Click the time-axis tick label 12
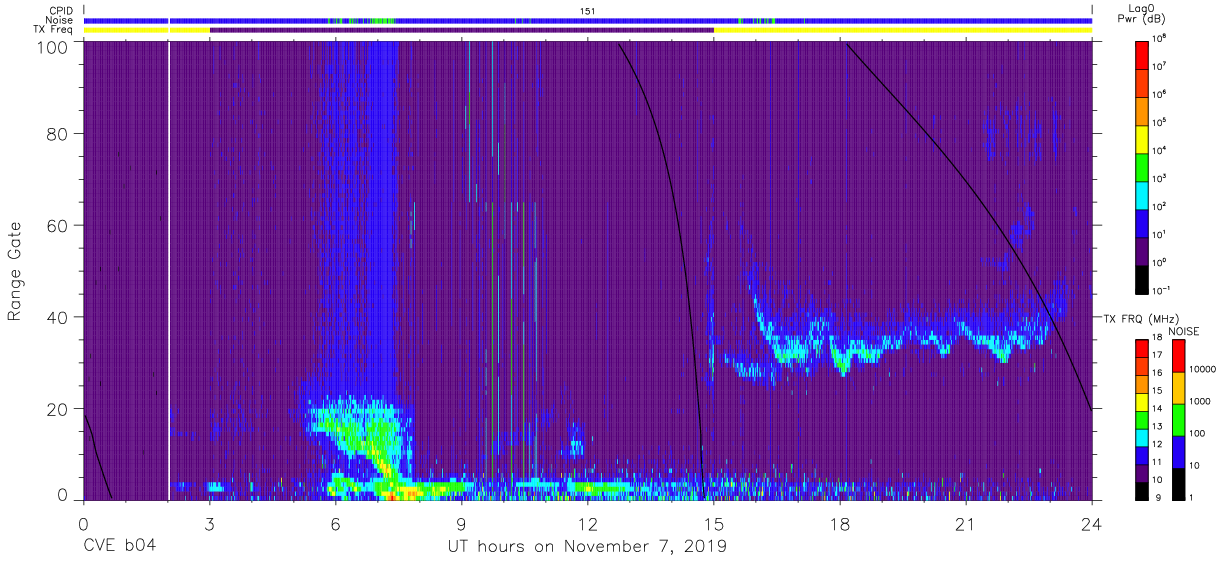This screenshot has height=567, width=1228. (588, 524)
